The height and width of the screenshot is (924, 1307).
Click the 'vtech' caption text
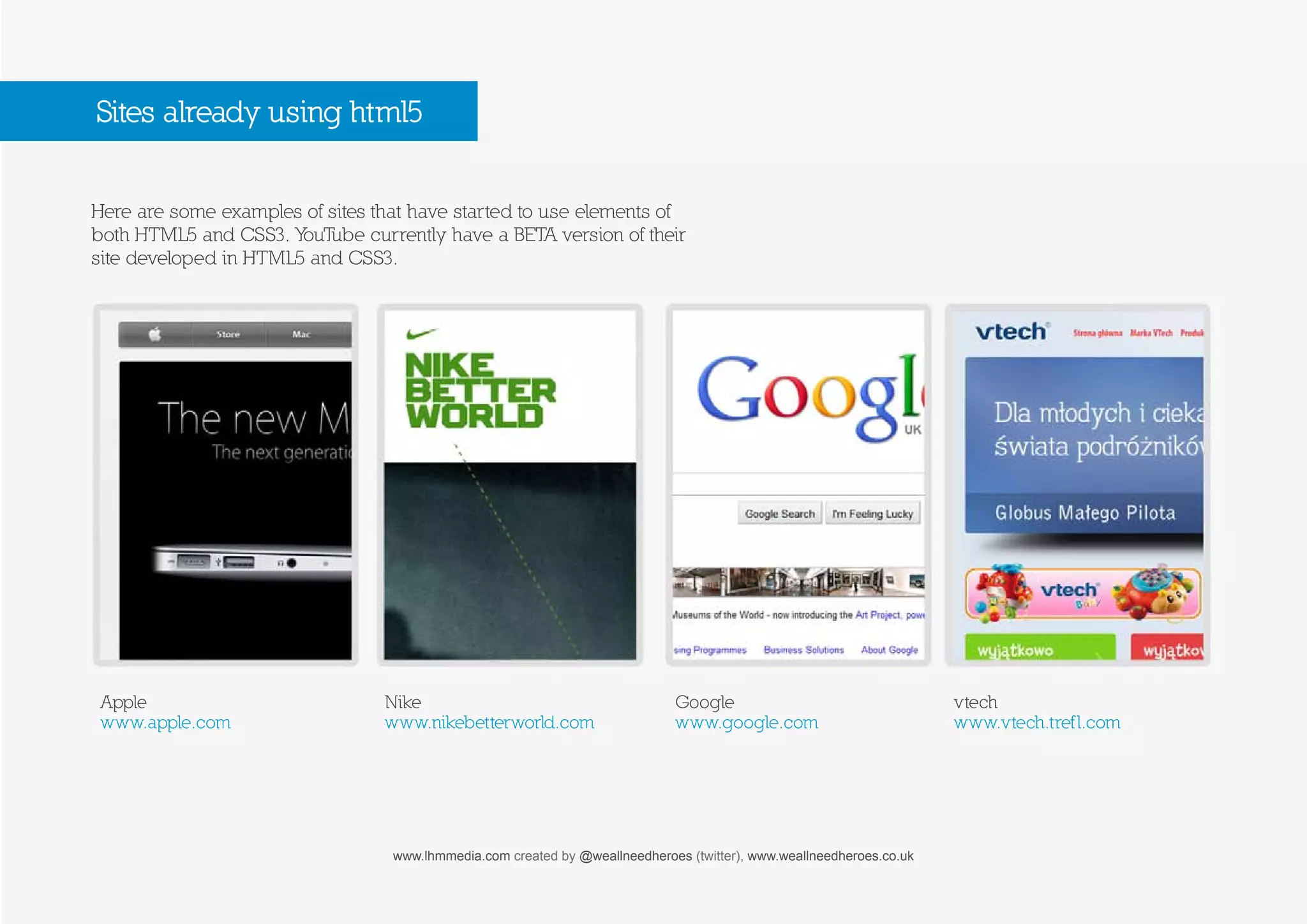pyautogui.click(x=975, y=702)
